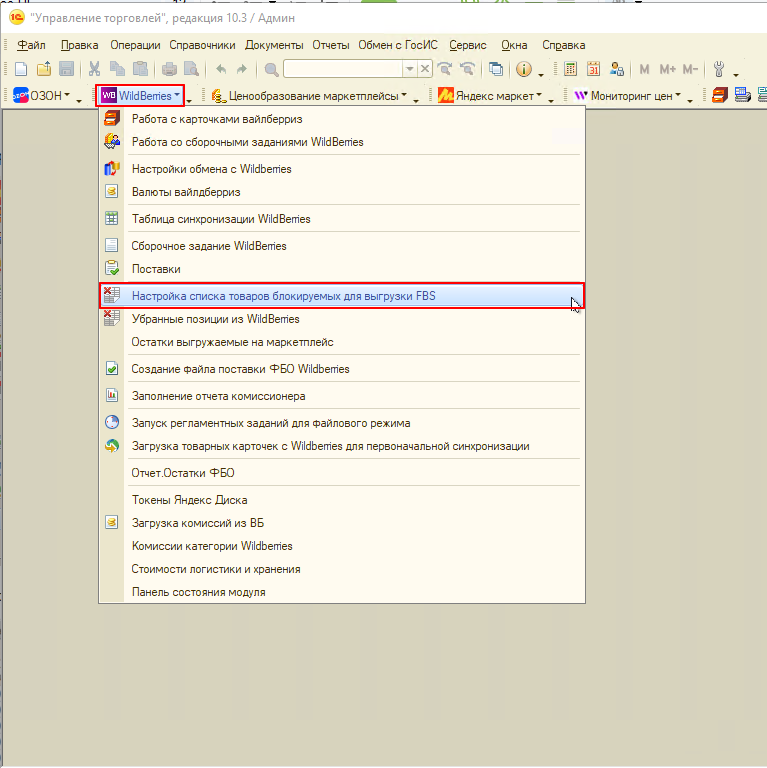Expand the search field dropdown arrow
Image resolution: width=767 pixels, height=768 pixels.
[x=409, y=69]
